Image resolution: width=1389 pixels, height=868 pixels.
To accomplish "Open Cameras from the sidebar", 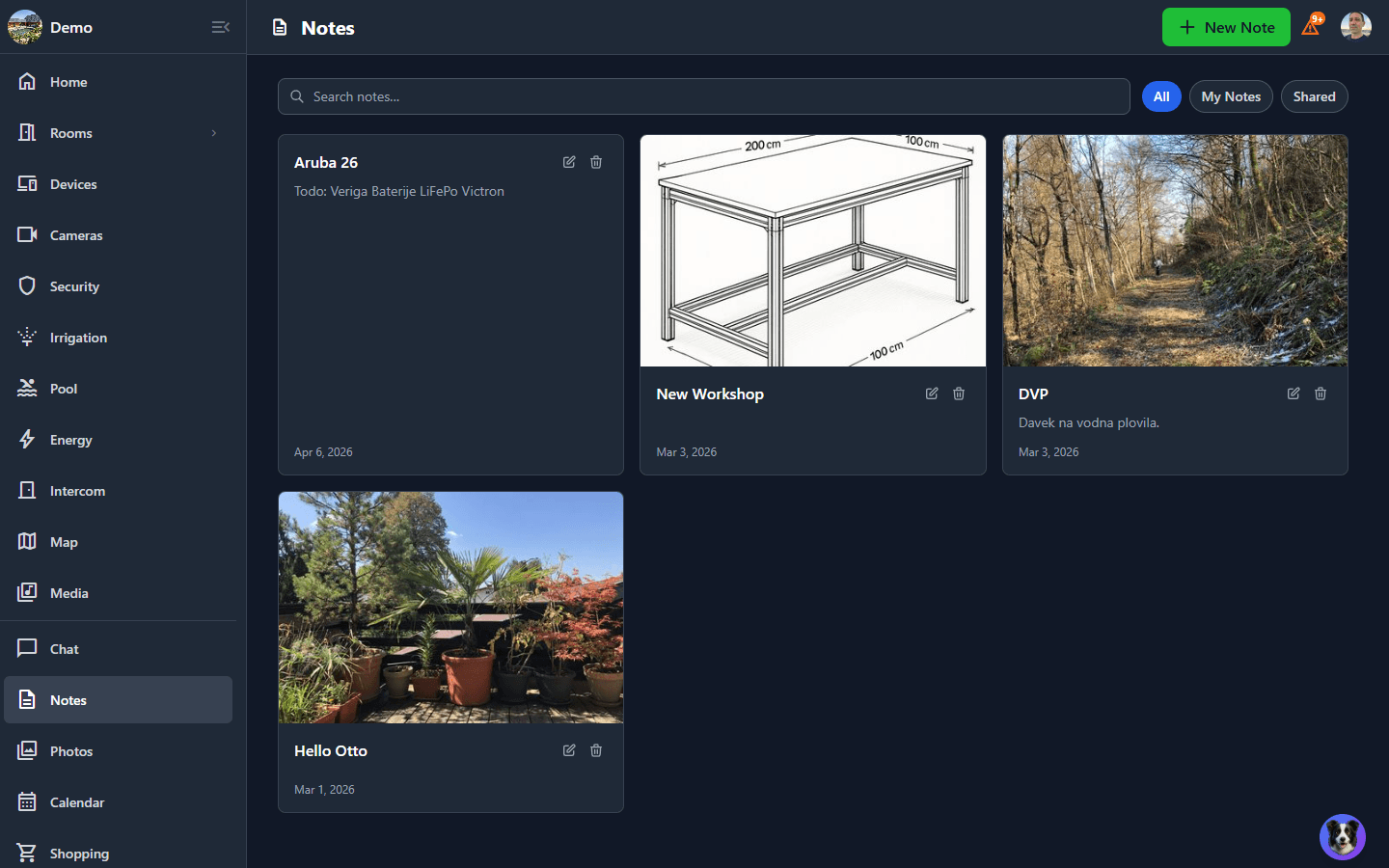I will click(76, 235).
